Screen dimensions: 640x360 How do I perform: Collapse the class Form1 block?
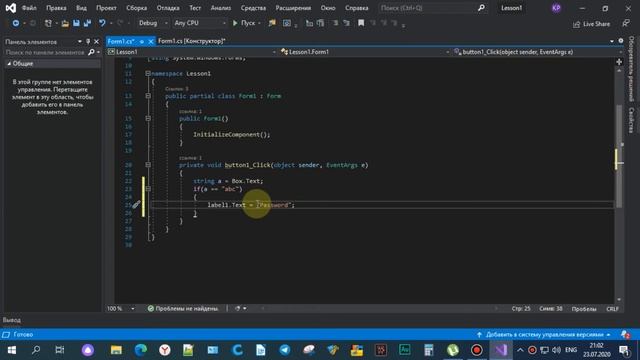click(x=148, y=96)
